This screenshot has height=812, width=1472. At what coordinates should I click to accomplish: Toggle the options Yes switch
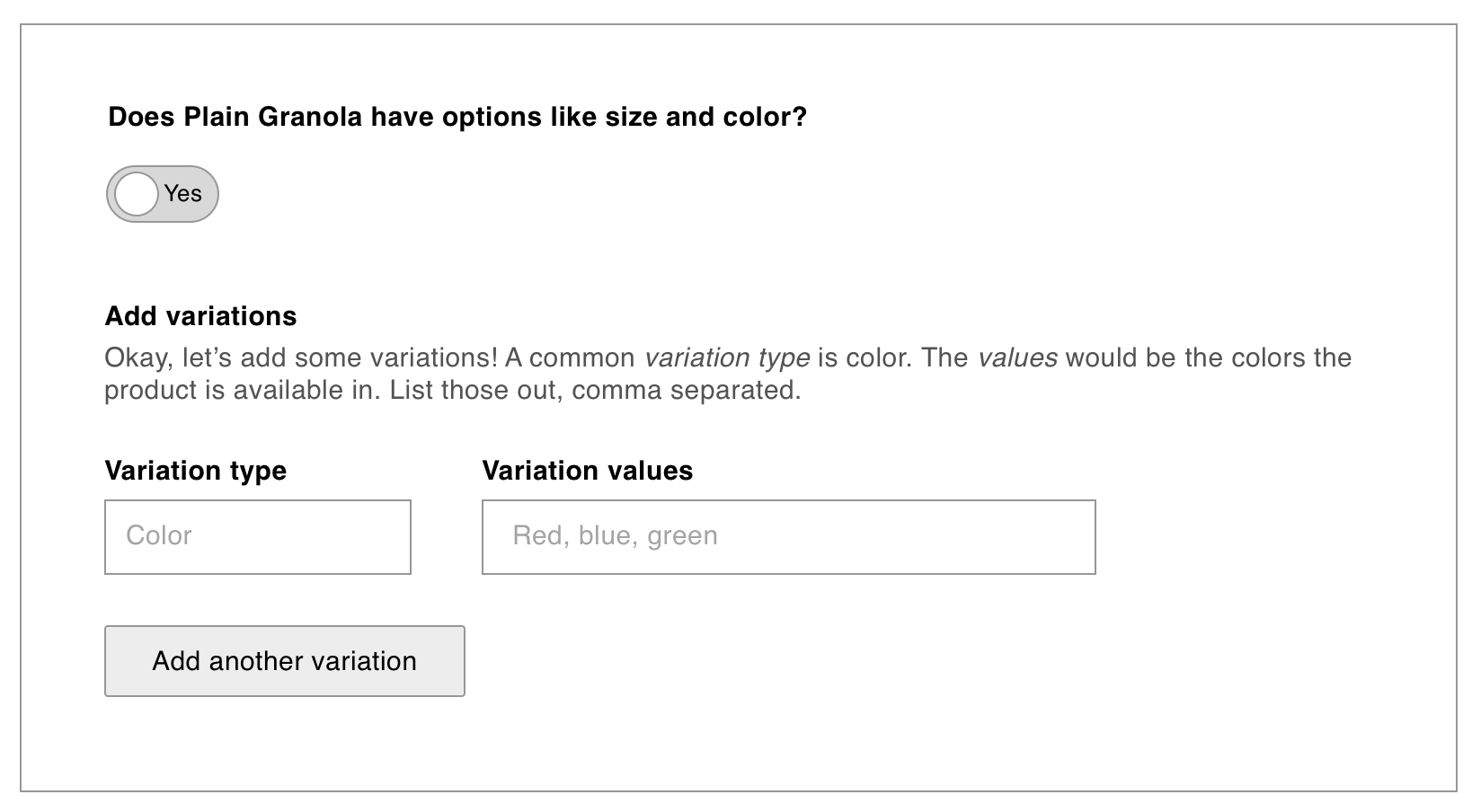pyautogui.click(x=163, y=194)
